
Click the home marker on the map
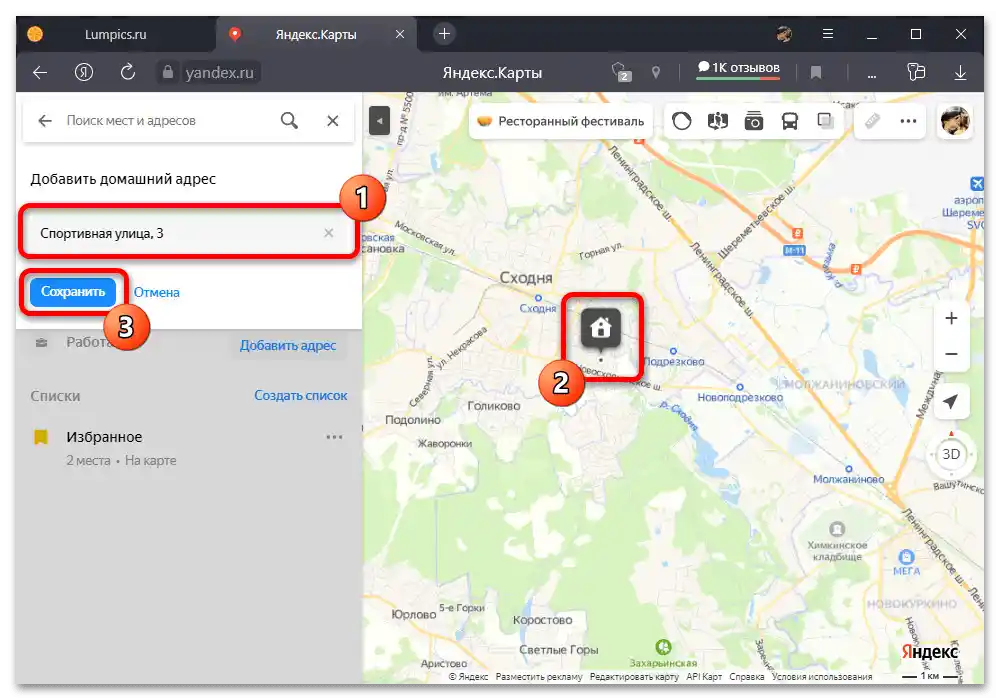(x=600, y=328)
